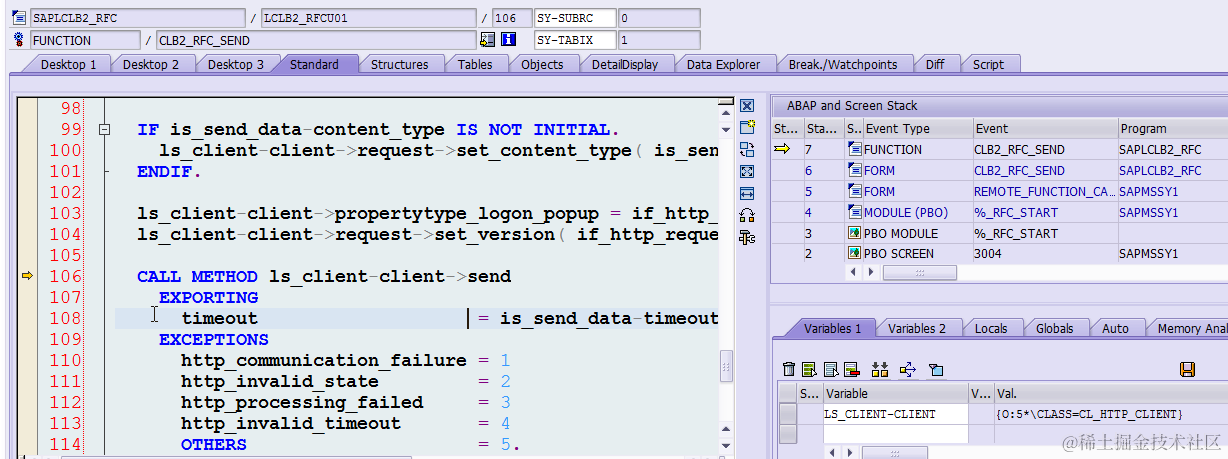The height and width of the screenshot is (459, 1228).
Task: Click variables table scrollbar left arrow
Action: point(830,453)
